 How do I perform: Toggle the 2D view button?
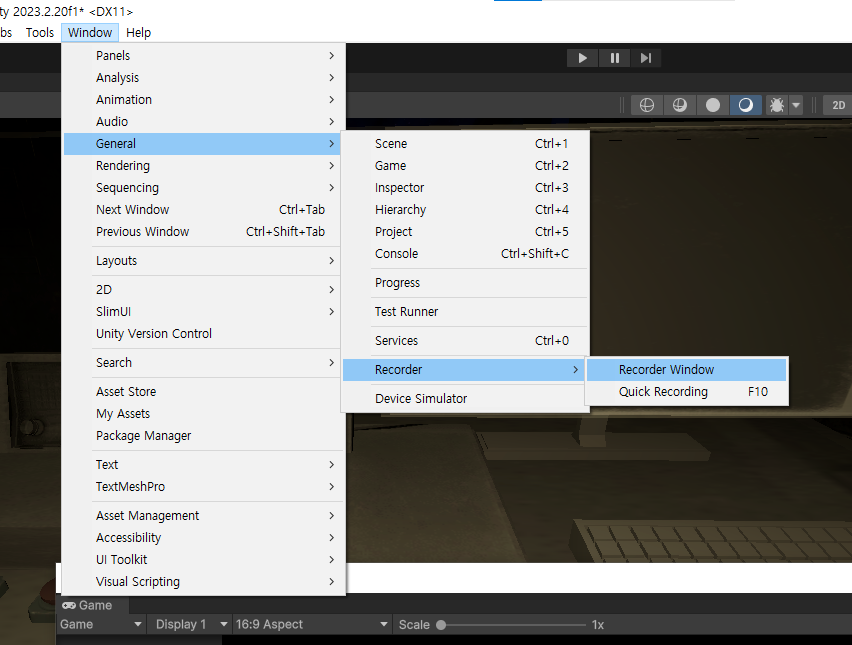pyautogui.click(x=838, y=105)
